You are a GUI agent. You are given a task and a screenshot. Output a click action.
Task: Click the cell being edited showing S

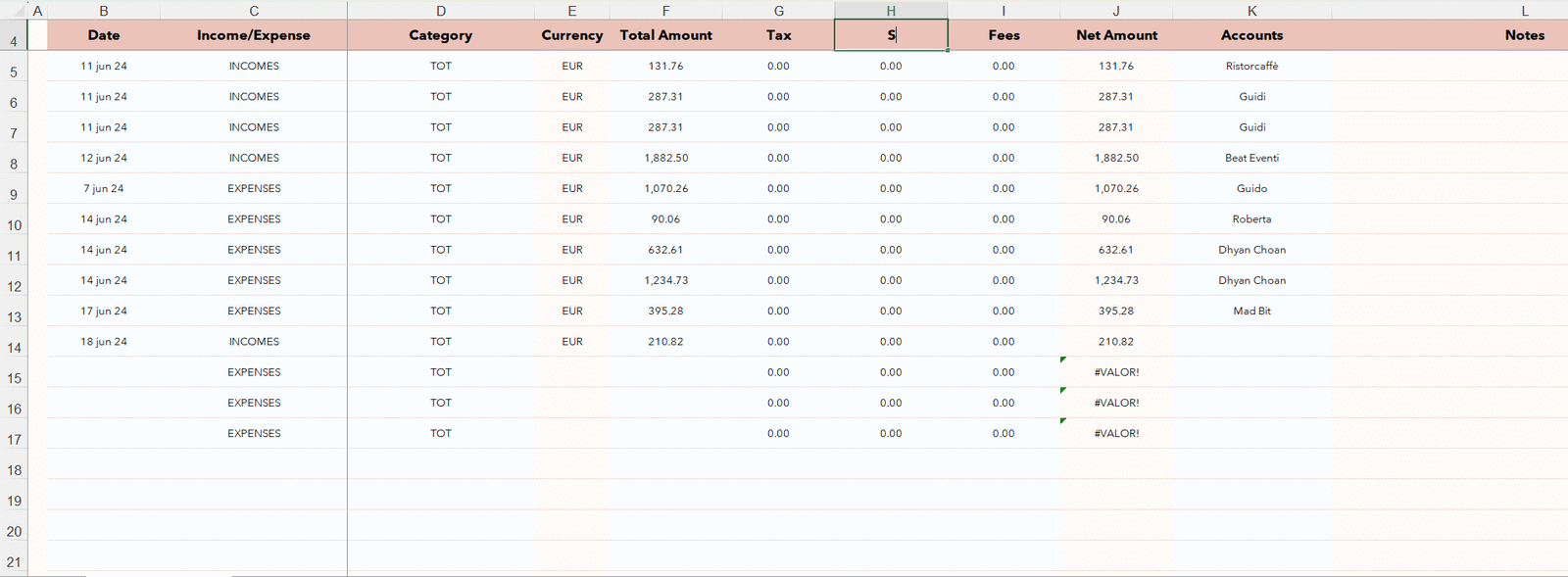point(891,35)
